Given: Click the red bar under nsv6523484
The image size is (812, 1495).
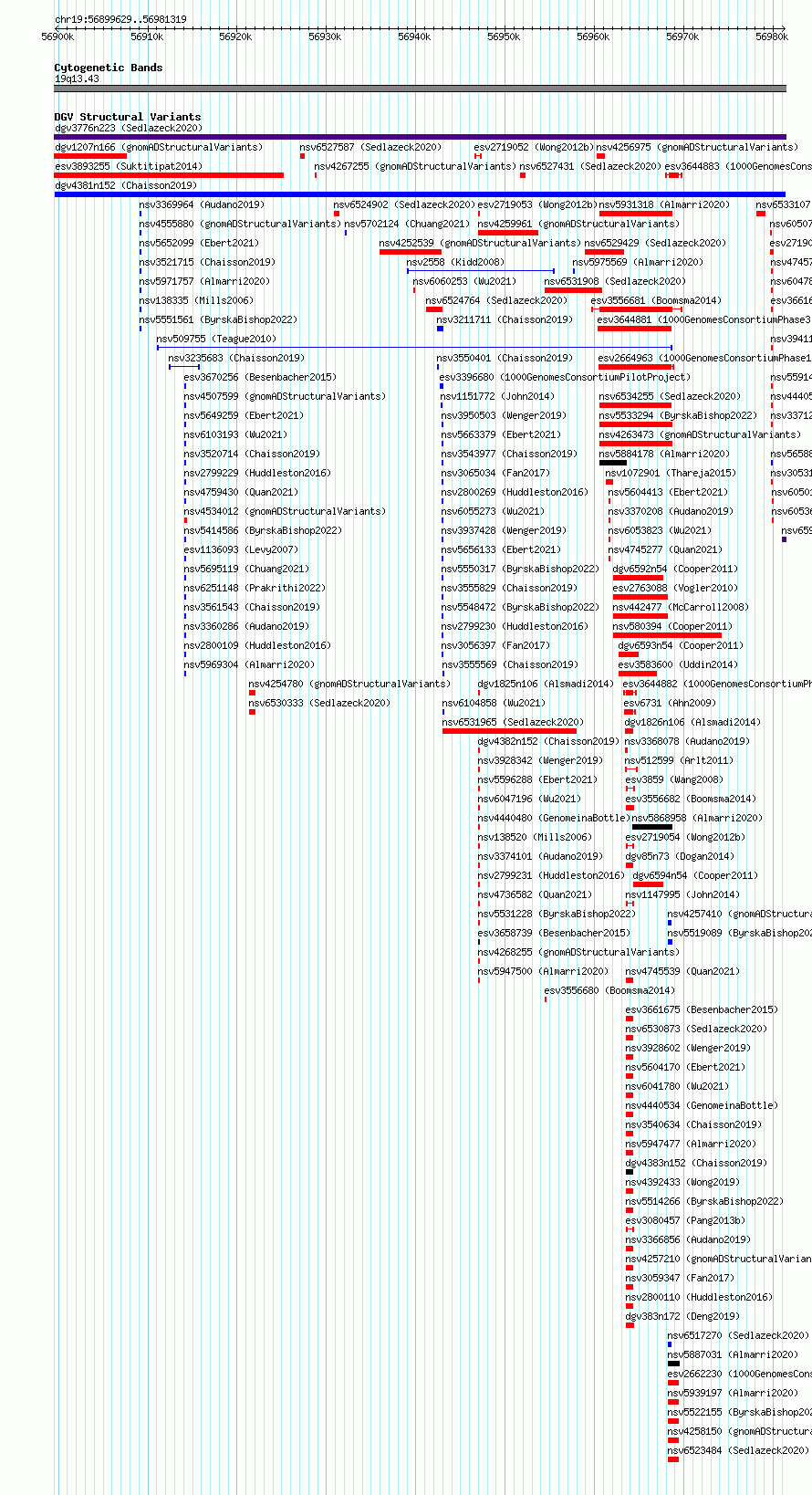Looking at the screenshot, I should (x=673, y=1459).
